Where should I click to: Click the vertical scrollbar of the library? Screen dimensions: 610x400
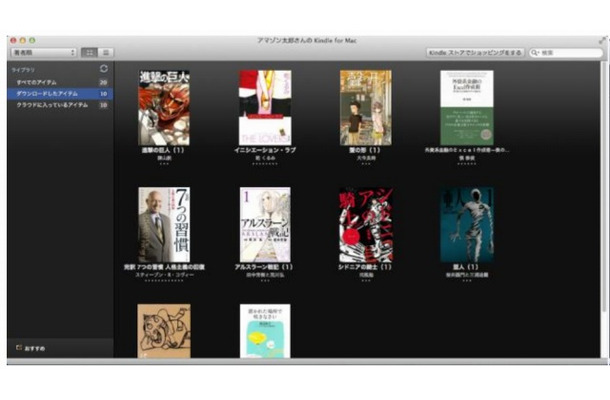point(604,187)
